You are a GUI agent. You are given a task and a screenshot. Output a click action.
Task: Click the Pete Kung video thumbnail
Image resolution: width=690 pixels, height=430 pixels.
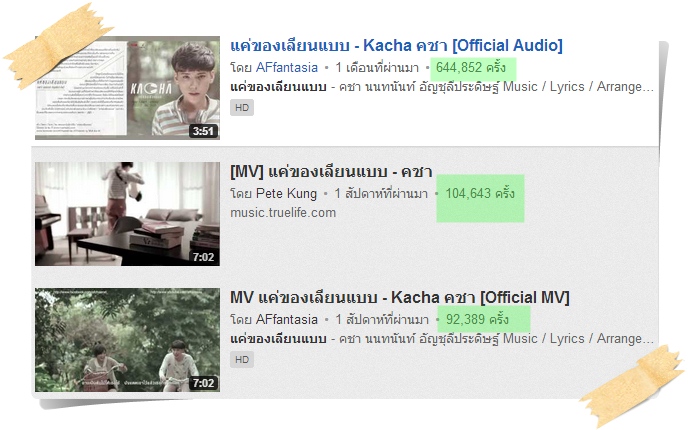(x=127, y=214)
